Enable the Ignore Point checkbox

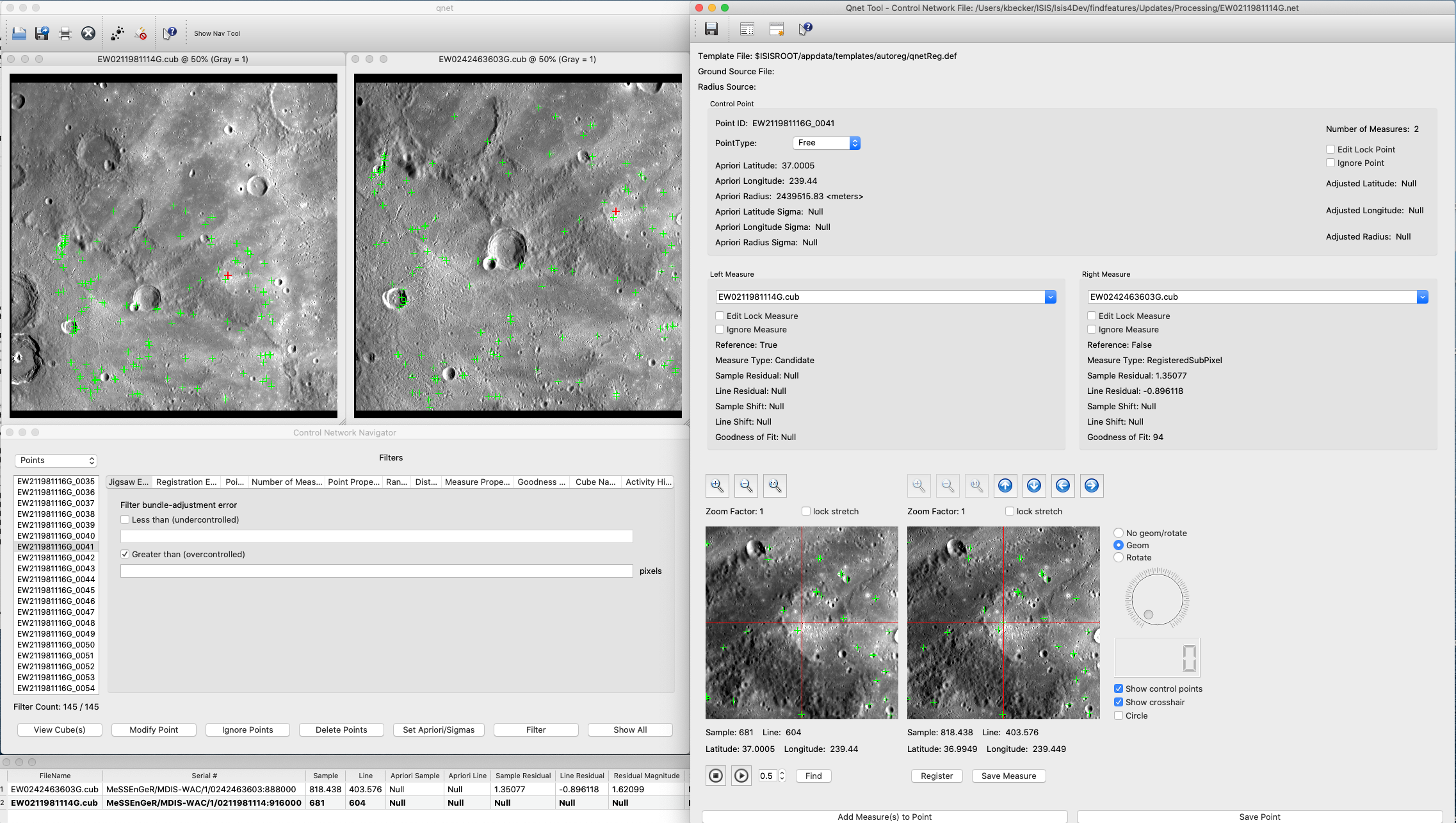point(1331,163)
